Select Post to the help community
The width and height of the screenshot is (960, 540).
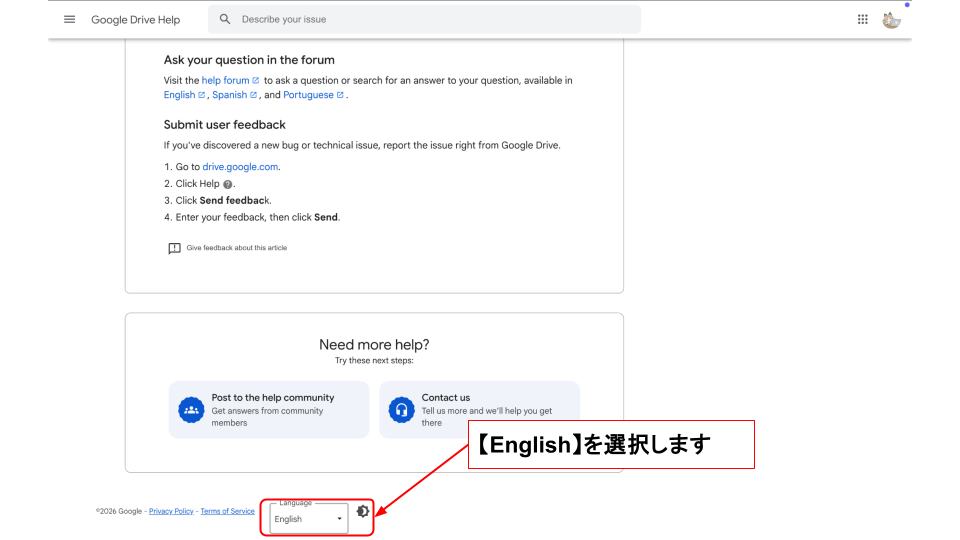point(273,397)
